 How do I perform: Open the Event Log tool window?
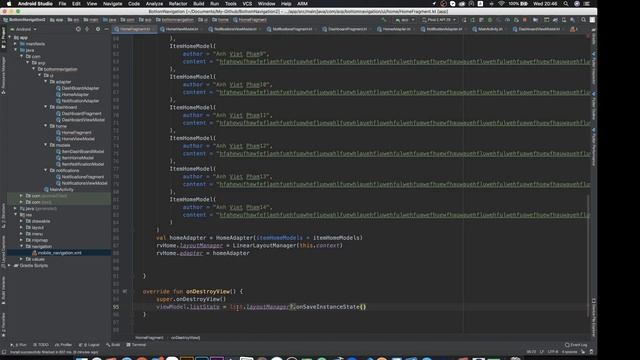(576, 345)
